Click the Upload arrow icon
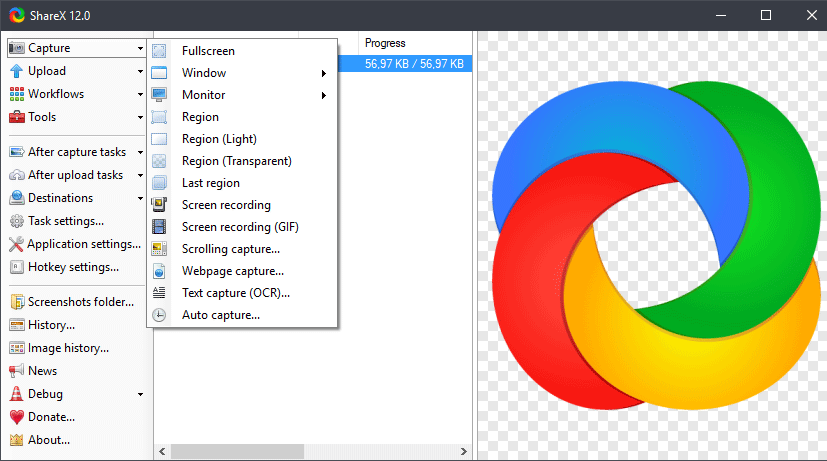The width and height of the screenshot is (827, 461). click(16, 71)
